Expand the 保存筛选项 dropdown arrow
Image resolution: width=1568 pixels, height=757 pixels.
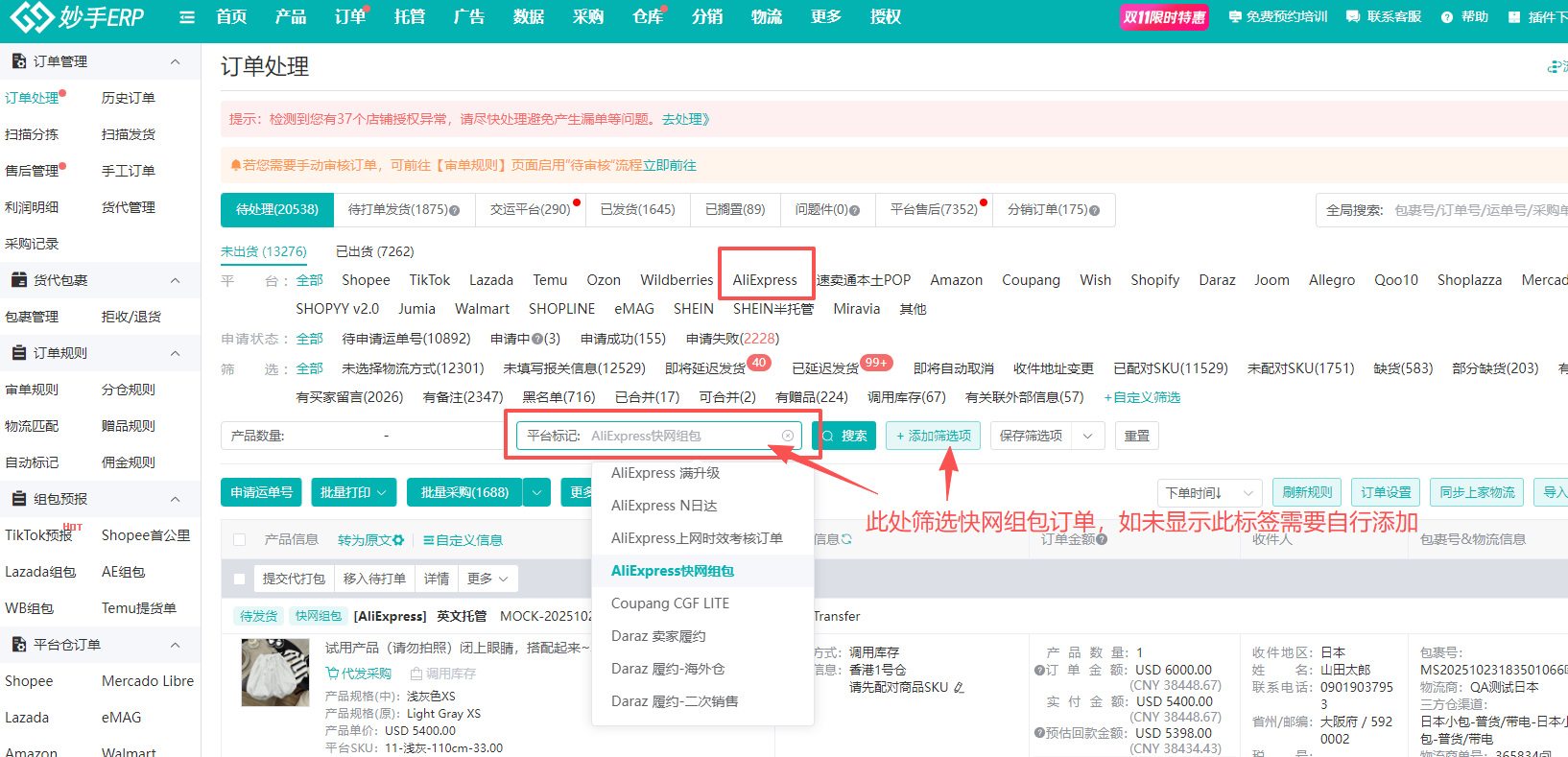coord(1087,436)
